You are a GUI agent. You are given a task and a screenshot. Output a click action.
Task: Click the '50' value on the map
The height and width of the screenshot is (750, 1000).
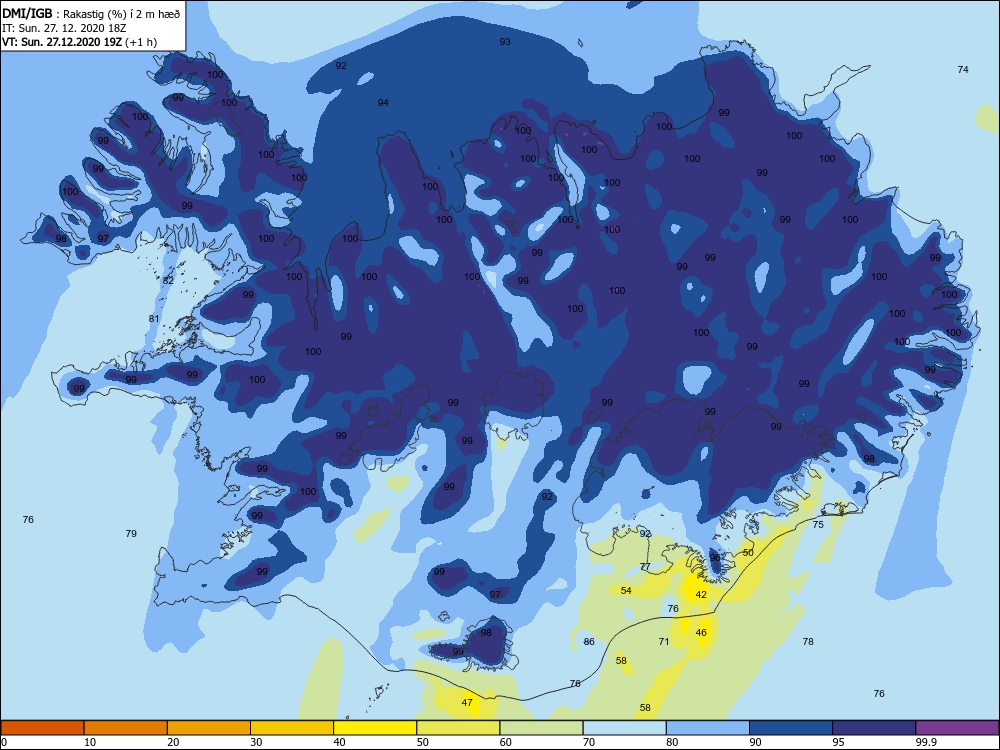(x=748, y=553)
